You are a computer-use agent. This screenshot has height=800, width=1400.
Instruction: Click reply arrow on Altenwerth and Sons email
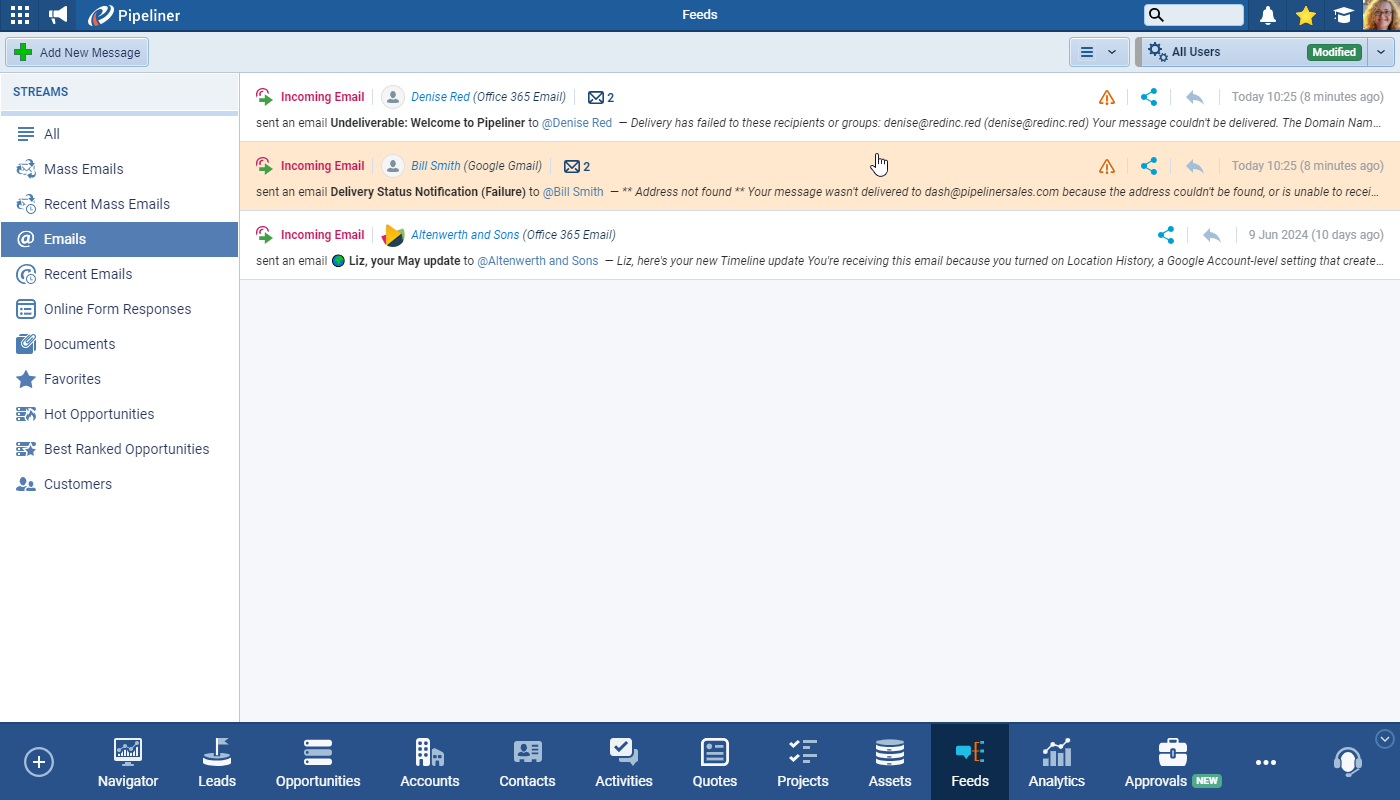tap(1211, 235)
